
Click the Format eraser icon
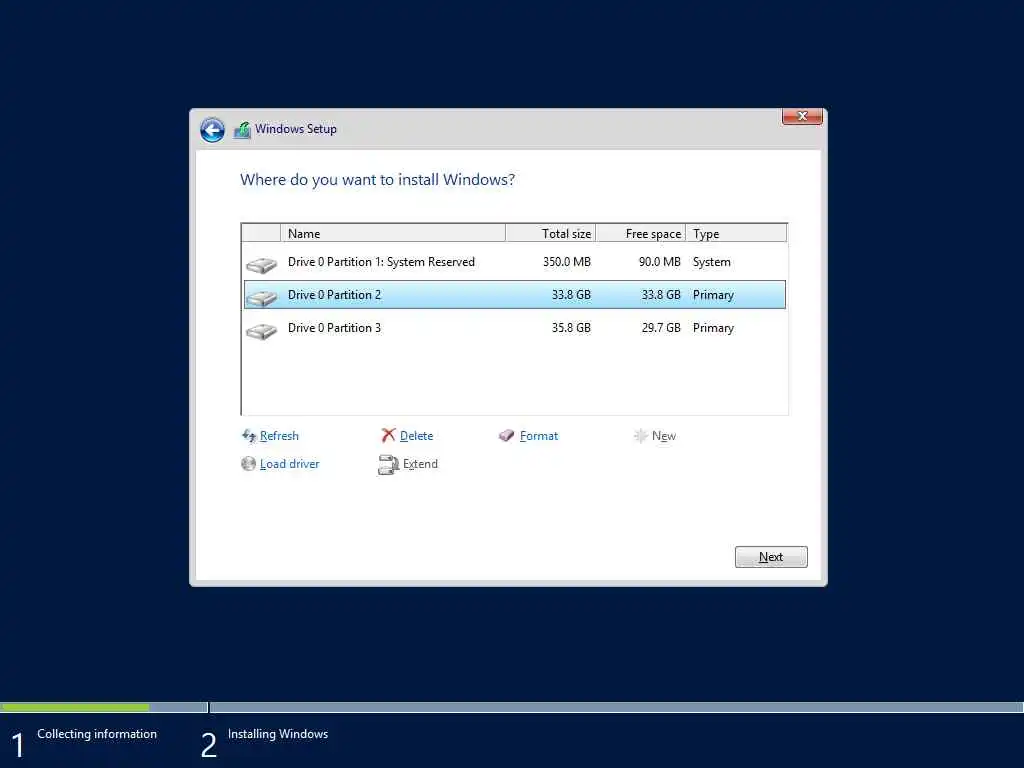click(x=506, y=436)
